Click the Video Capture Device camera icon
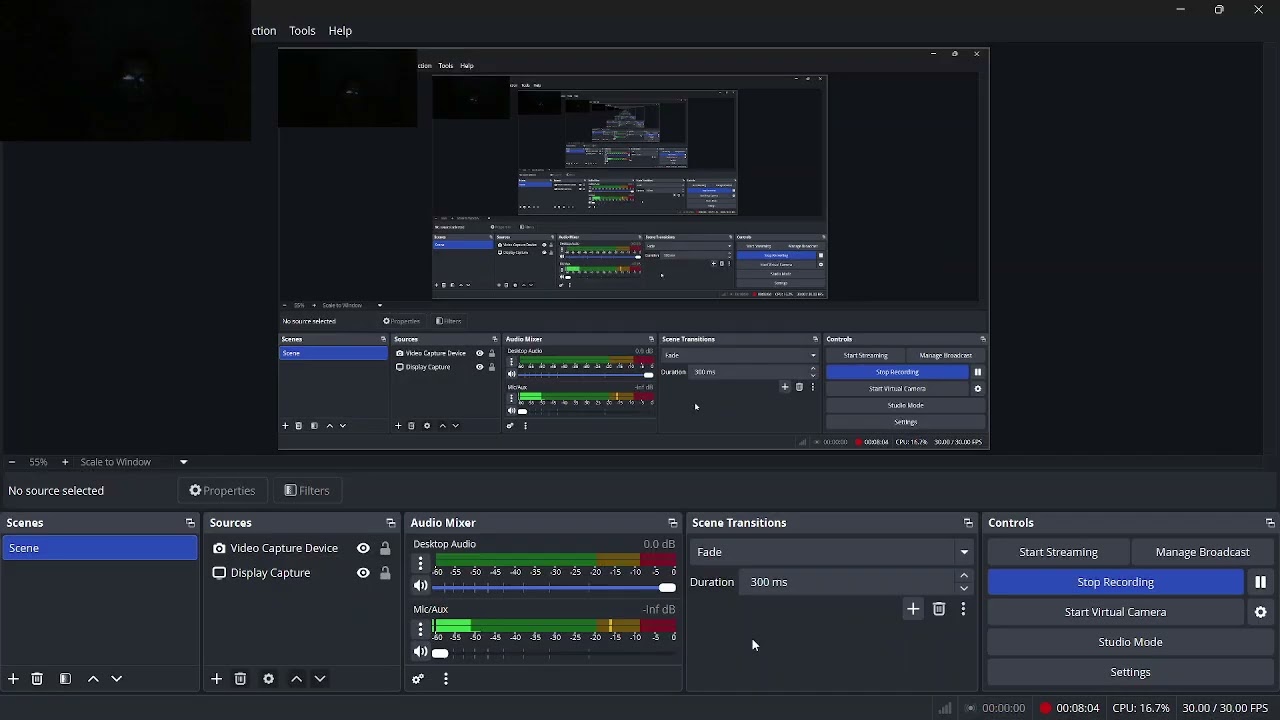This screenshot has height=720, width=1280. tap(219, 548)
